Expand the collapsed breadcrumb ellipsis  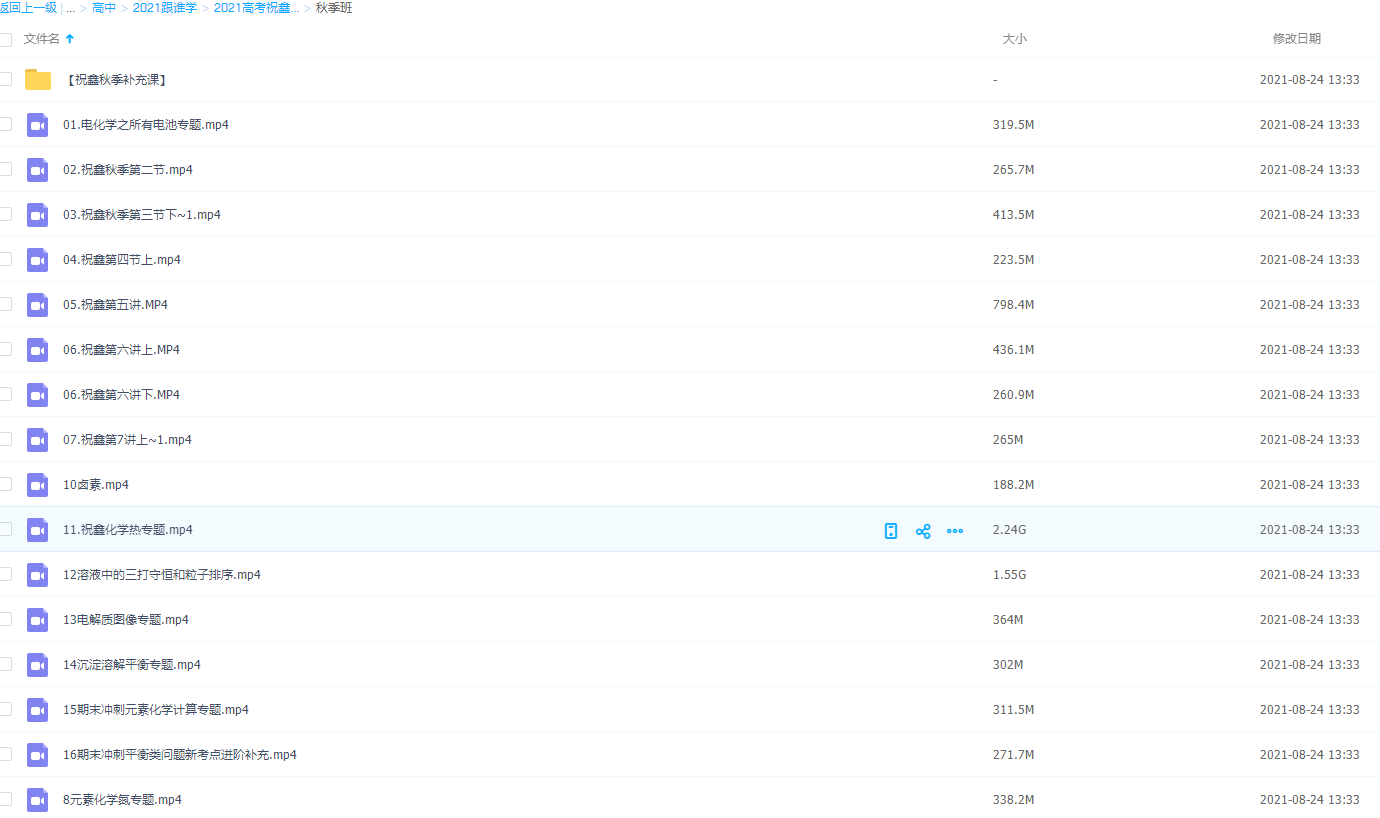click(x=71, y=8)
